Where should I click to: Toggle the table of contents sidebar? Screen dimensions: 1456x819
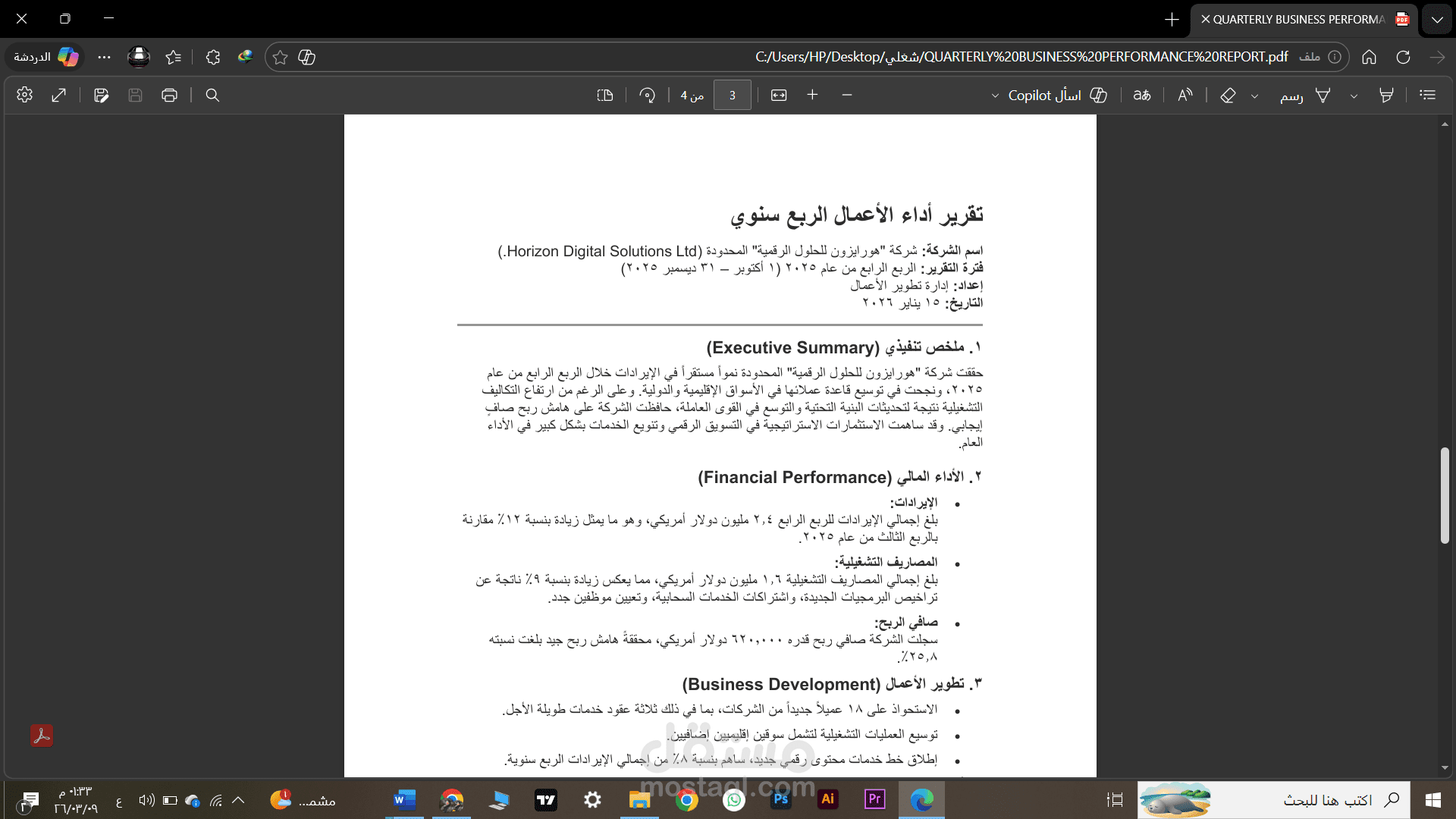click(x=1427, y=95)
